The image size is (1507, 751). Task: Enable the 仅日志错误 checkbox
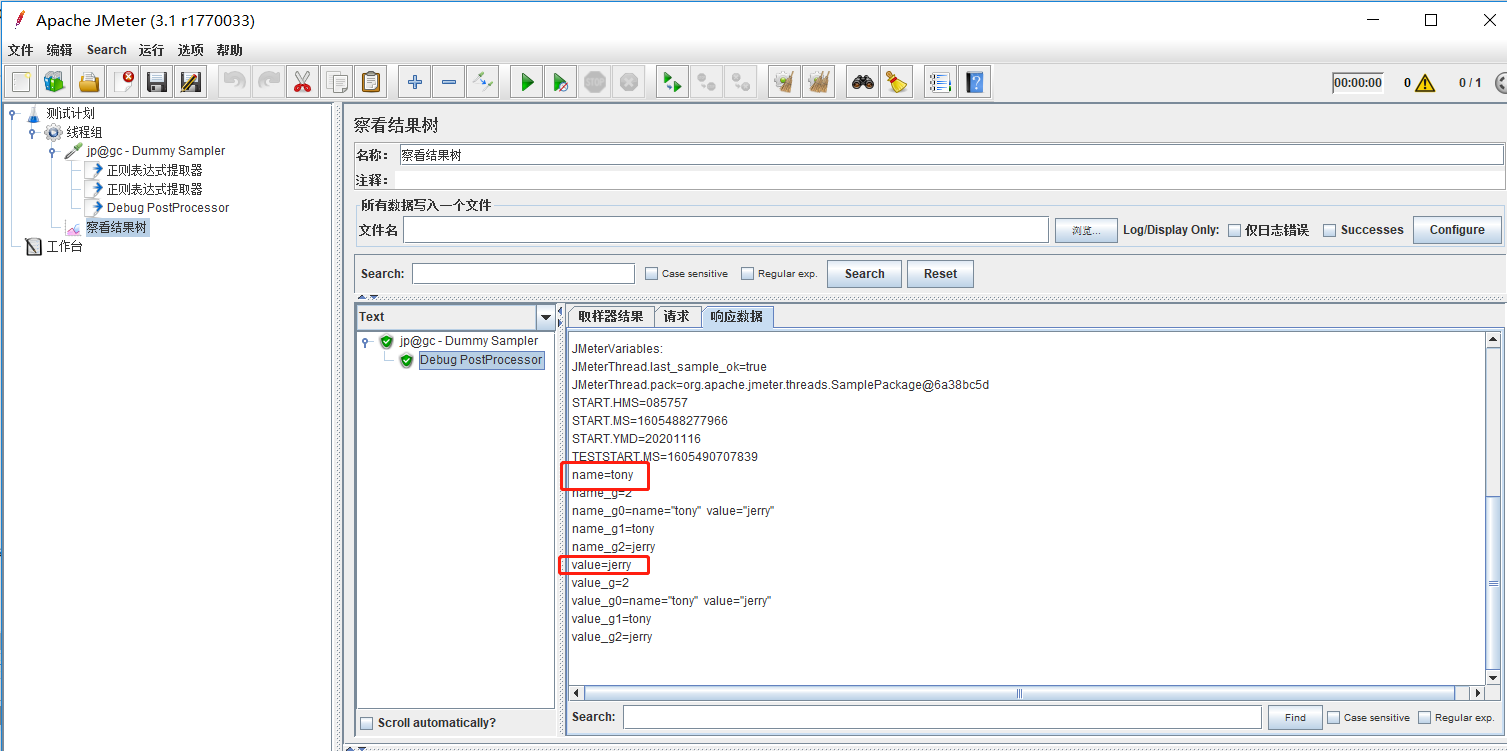pos(1234,230)
